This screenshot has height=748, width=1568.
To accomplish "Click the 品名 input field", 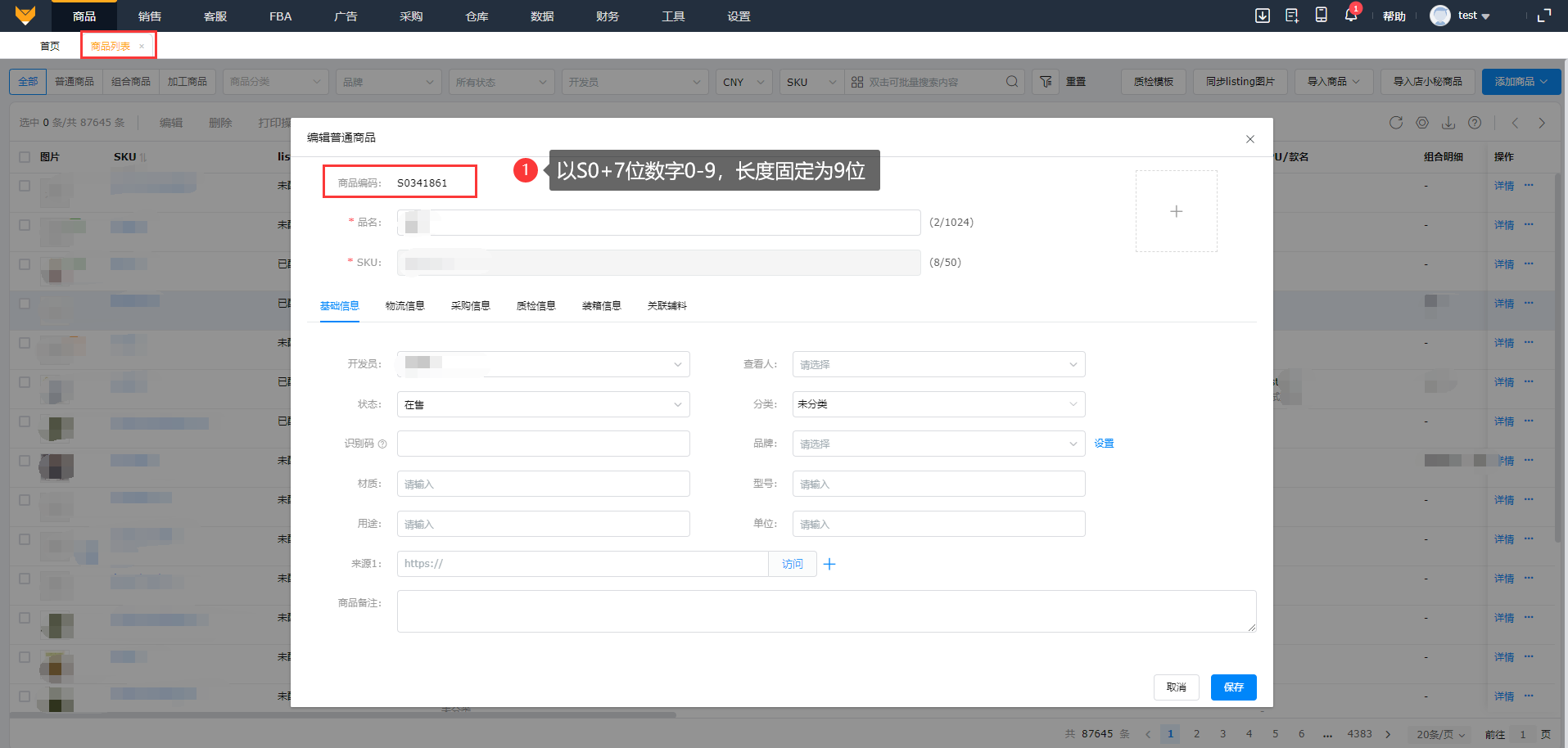I will coord(659,223).
